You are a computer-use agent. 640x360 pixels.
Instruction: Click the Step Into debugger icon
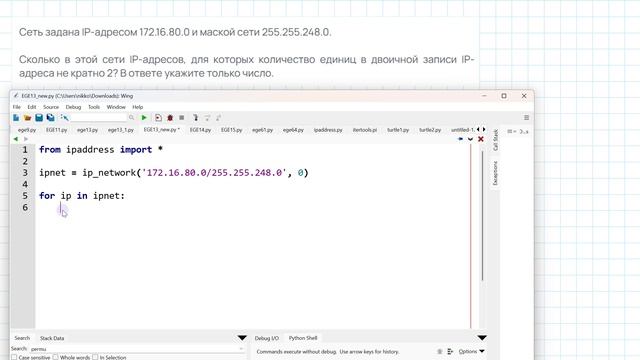tap(196, 118)
